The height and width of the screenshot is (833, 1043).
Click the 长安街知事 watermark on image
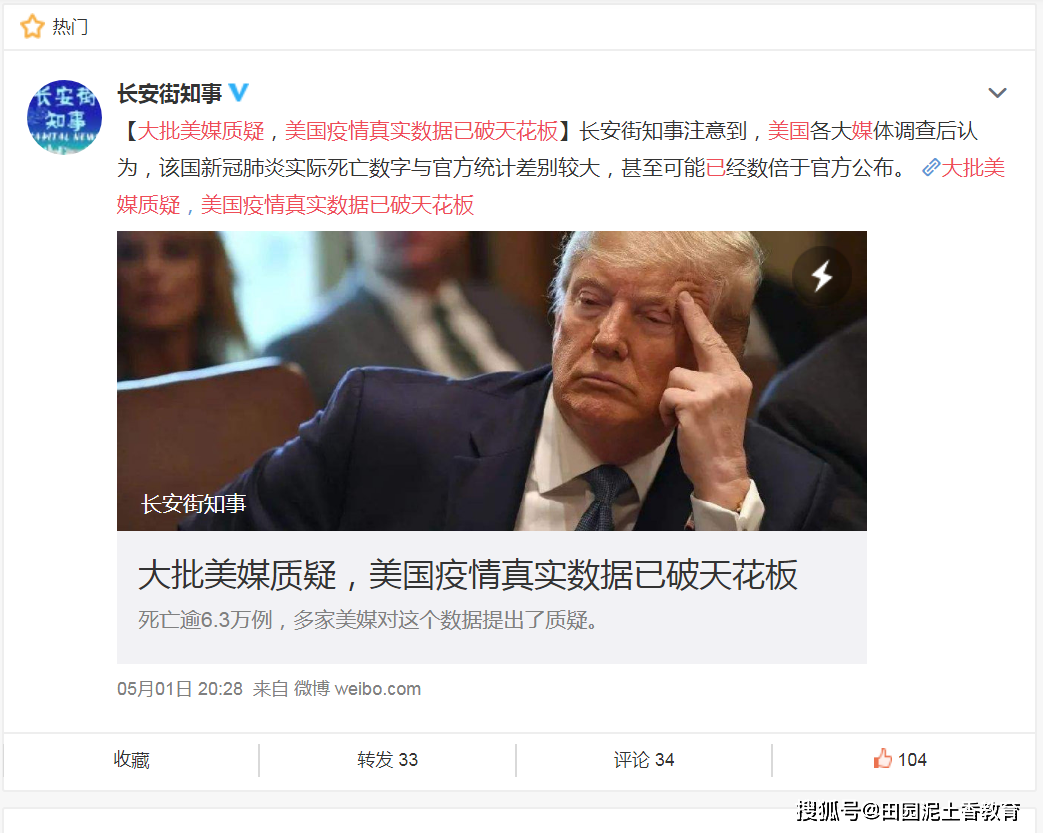[194, 504]
